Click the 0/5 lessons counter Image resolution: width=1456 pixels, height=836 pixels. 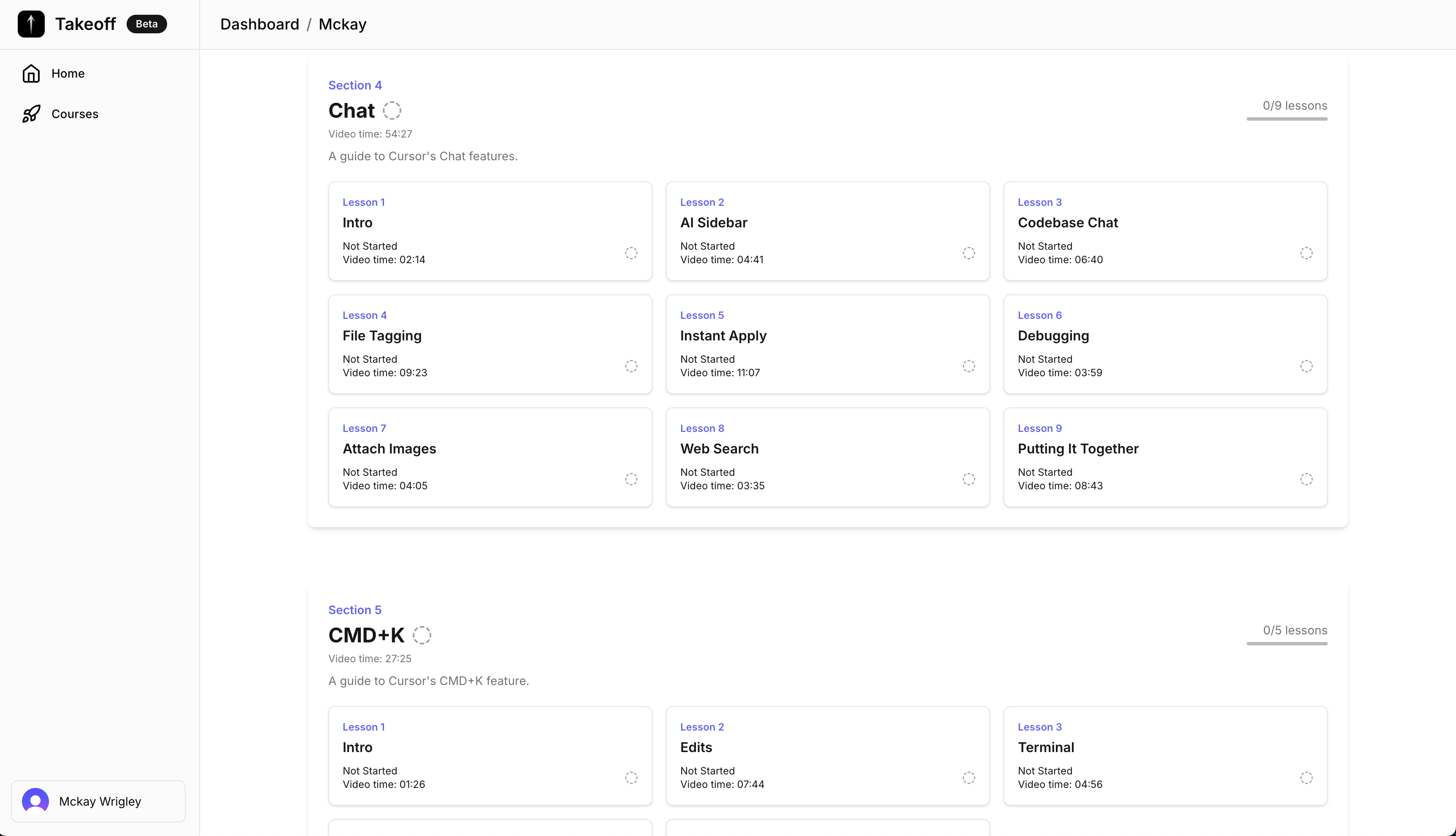(x=1295, y=631)
